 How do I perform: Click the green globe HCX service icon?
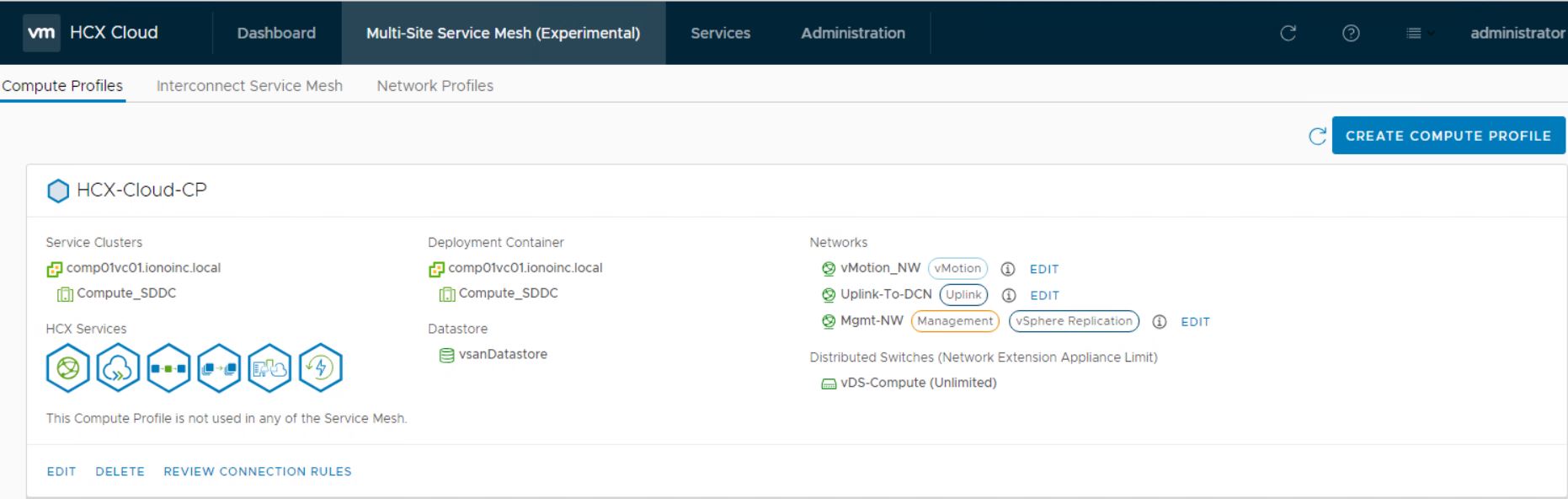coord(68,368)
